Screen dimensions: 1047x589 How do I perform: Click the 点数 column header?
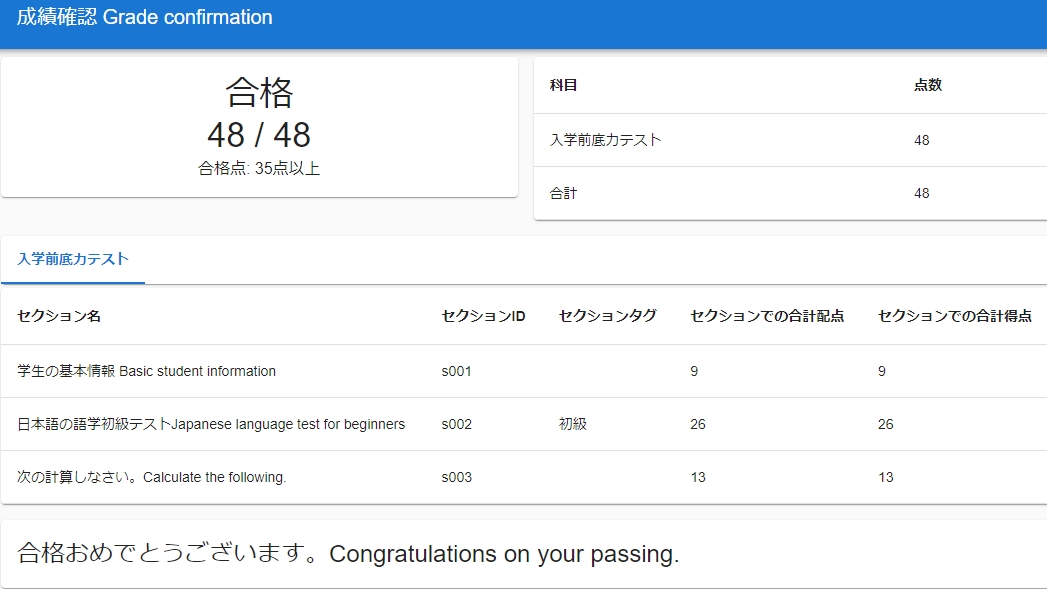(927, 85)
